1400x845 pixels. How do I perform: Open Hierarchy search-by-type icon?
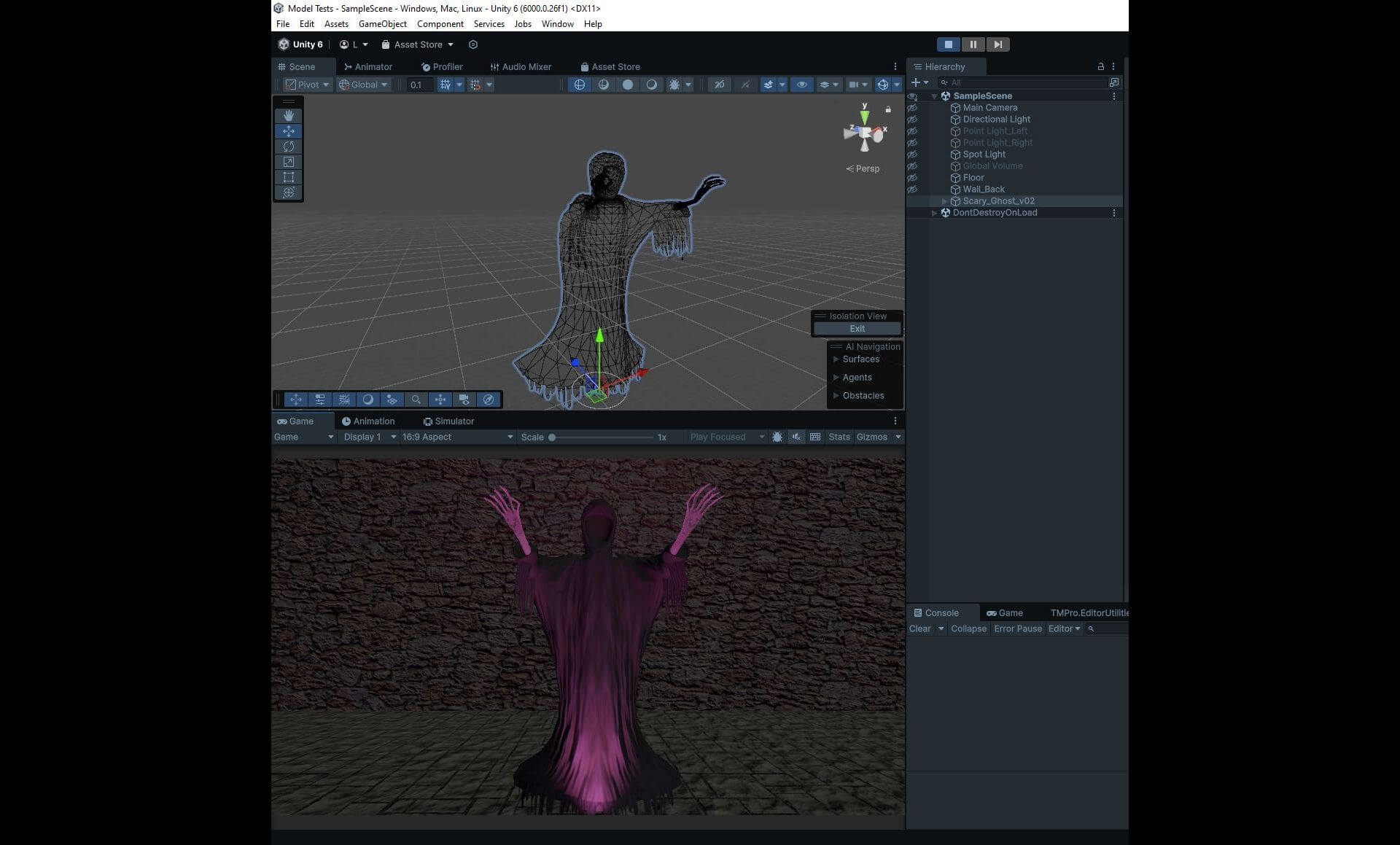1113,82
